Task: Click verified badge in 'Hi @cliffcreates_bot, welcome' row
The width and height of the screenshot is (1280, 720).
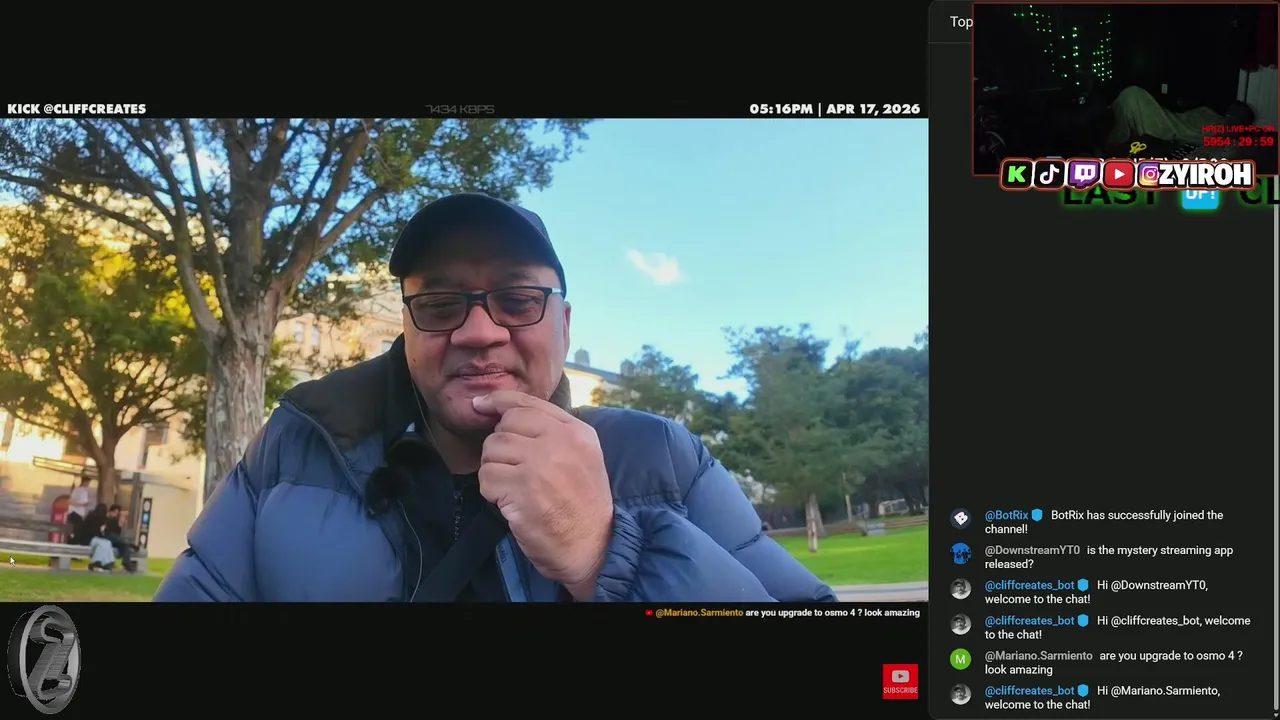Action: (x=1083, y=620)
